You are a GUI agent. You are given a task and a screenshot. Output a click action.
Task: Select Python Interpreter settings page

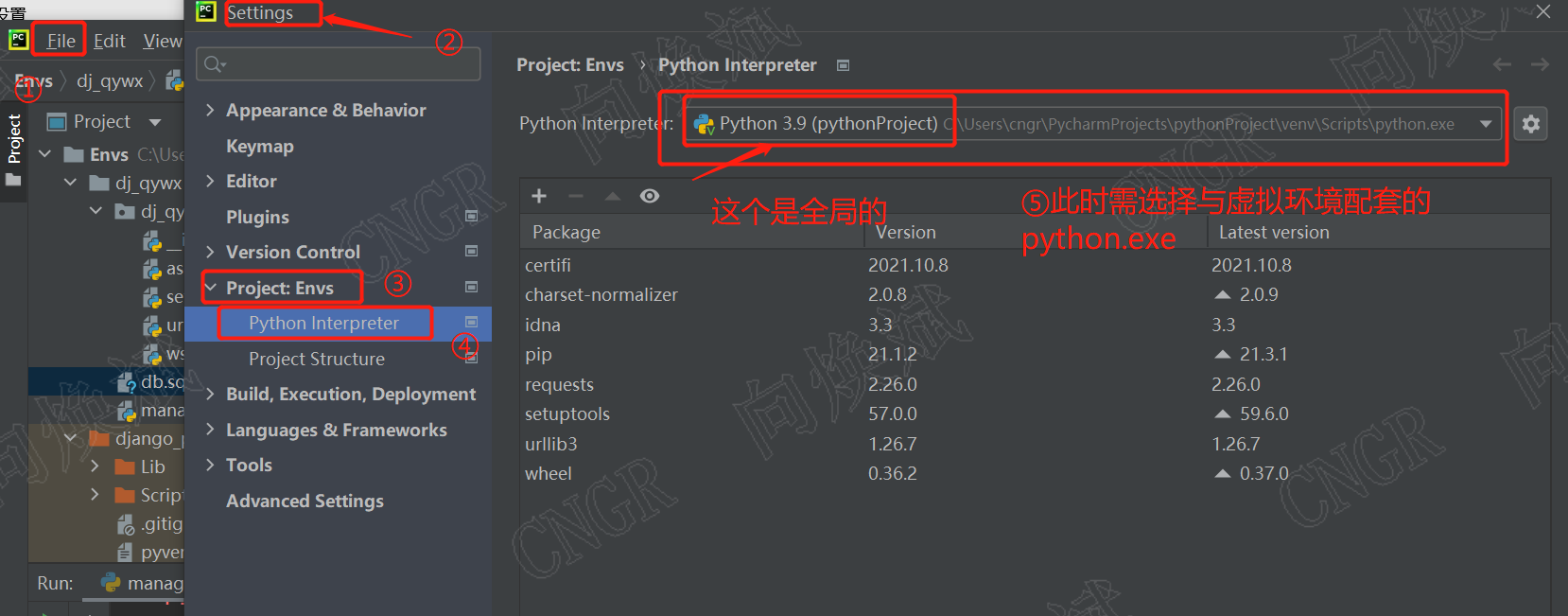(323, 323)
